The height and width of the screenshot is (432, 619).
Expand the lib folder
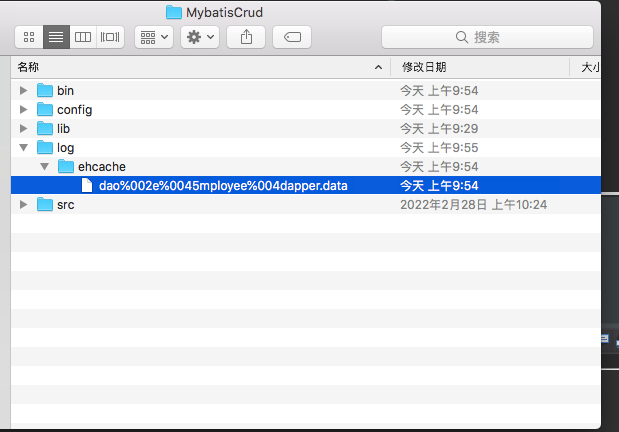click(23, 128)
